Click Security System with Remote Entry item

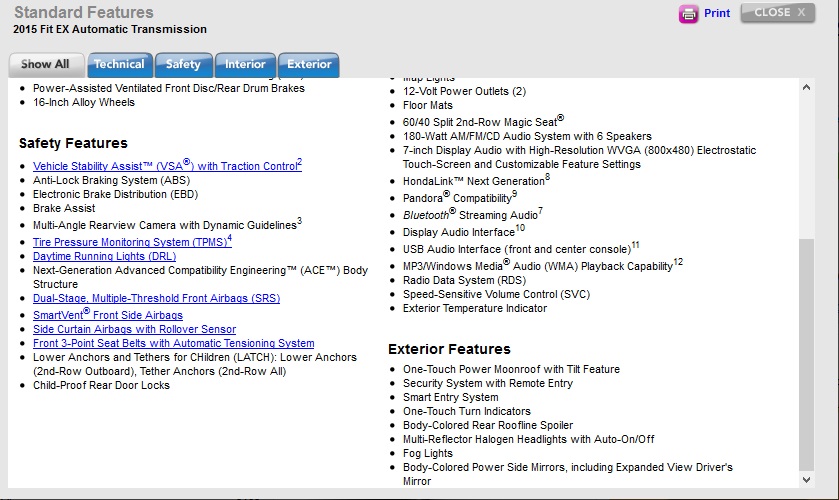pos(487,383)
